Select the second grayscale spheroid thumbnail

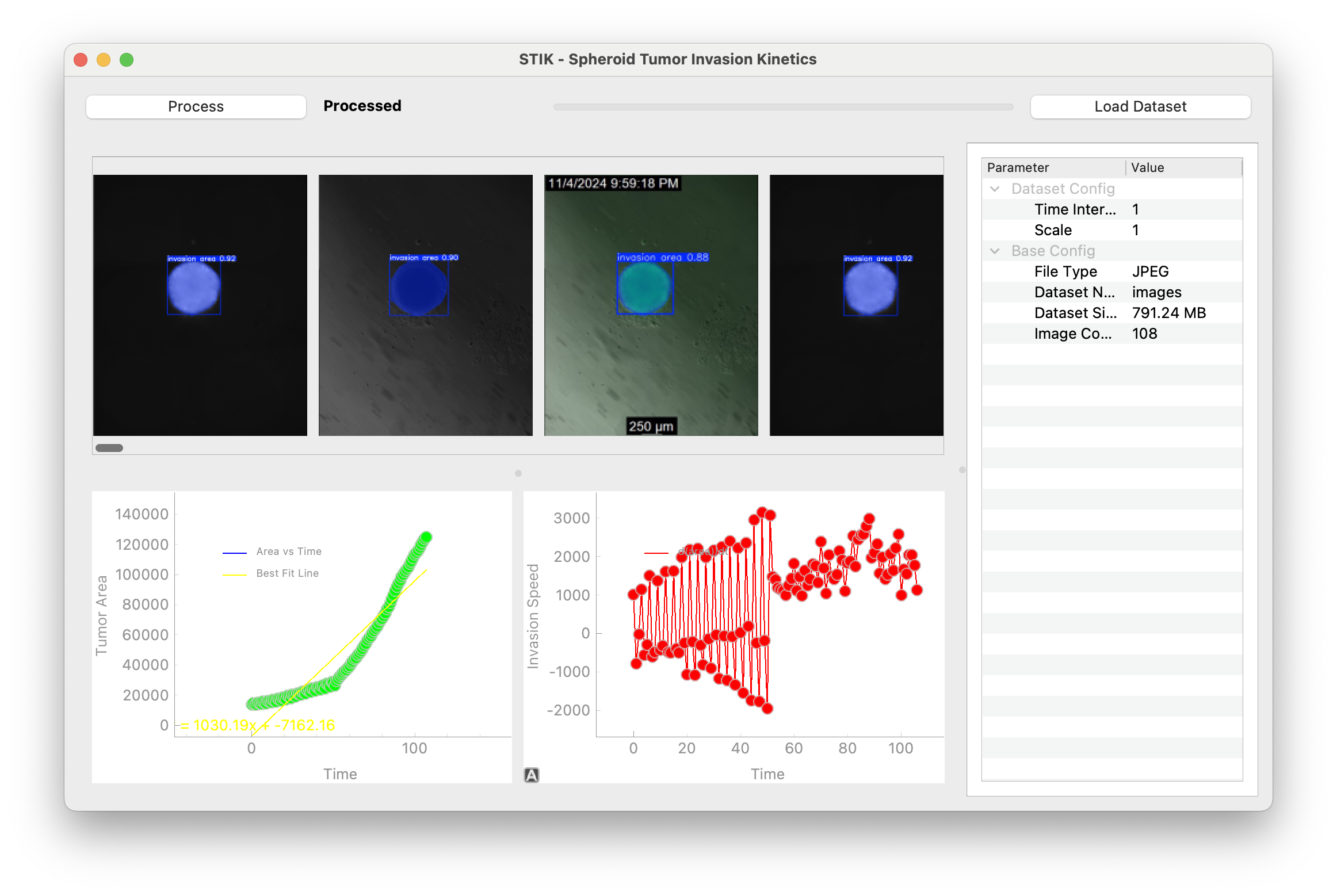tap(425, 305)
